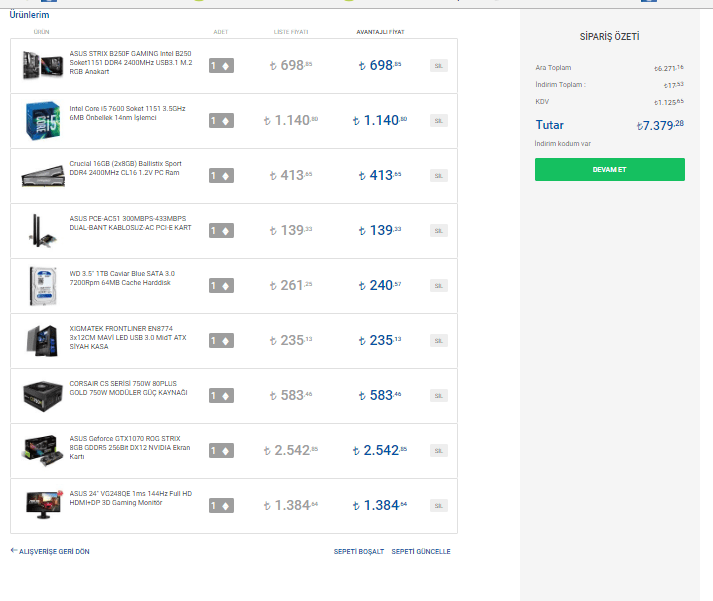Change quantity stepper for WD 1TB hard disk
This screenshot has height=601, width=713.
coord(221,286)
